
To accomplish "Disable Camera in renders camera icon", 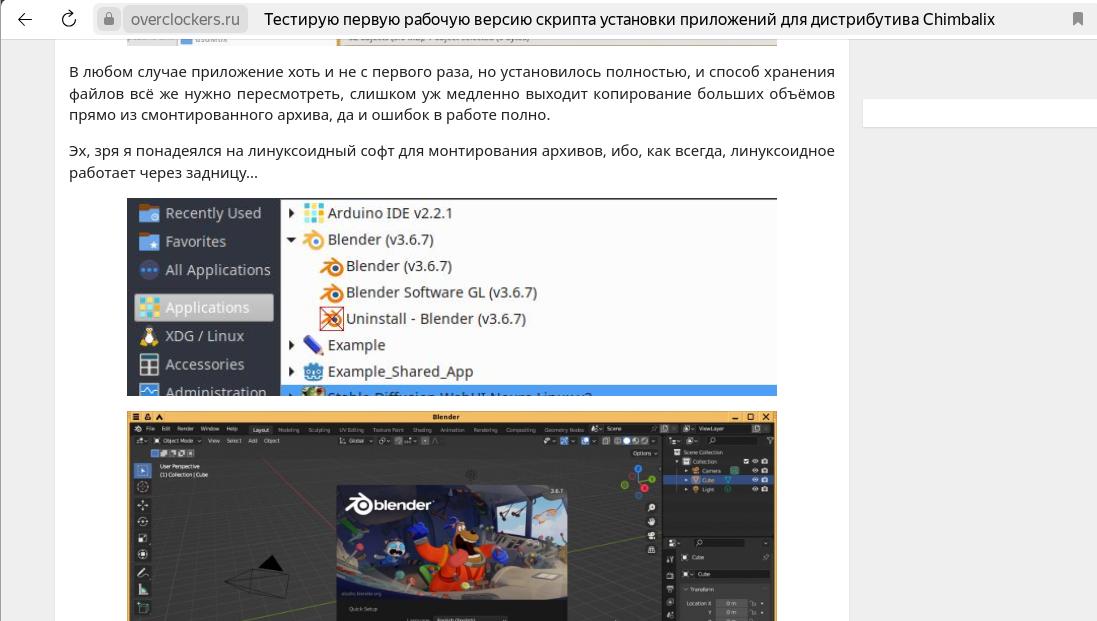I will point(765,471).
